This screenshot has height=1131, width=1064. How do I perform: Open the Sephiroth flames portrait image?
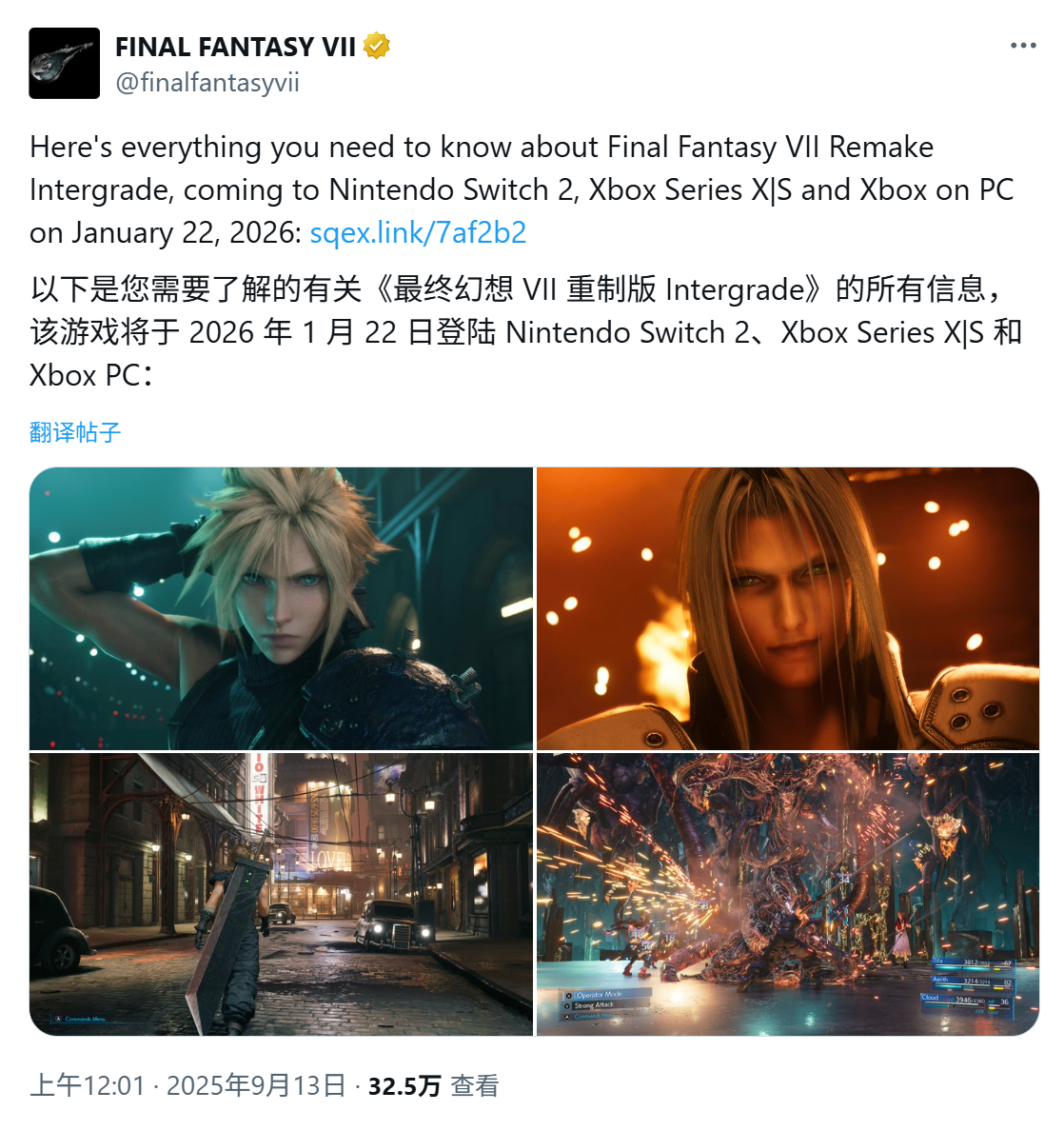788,608
